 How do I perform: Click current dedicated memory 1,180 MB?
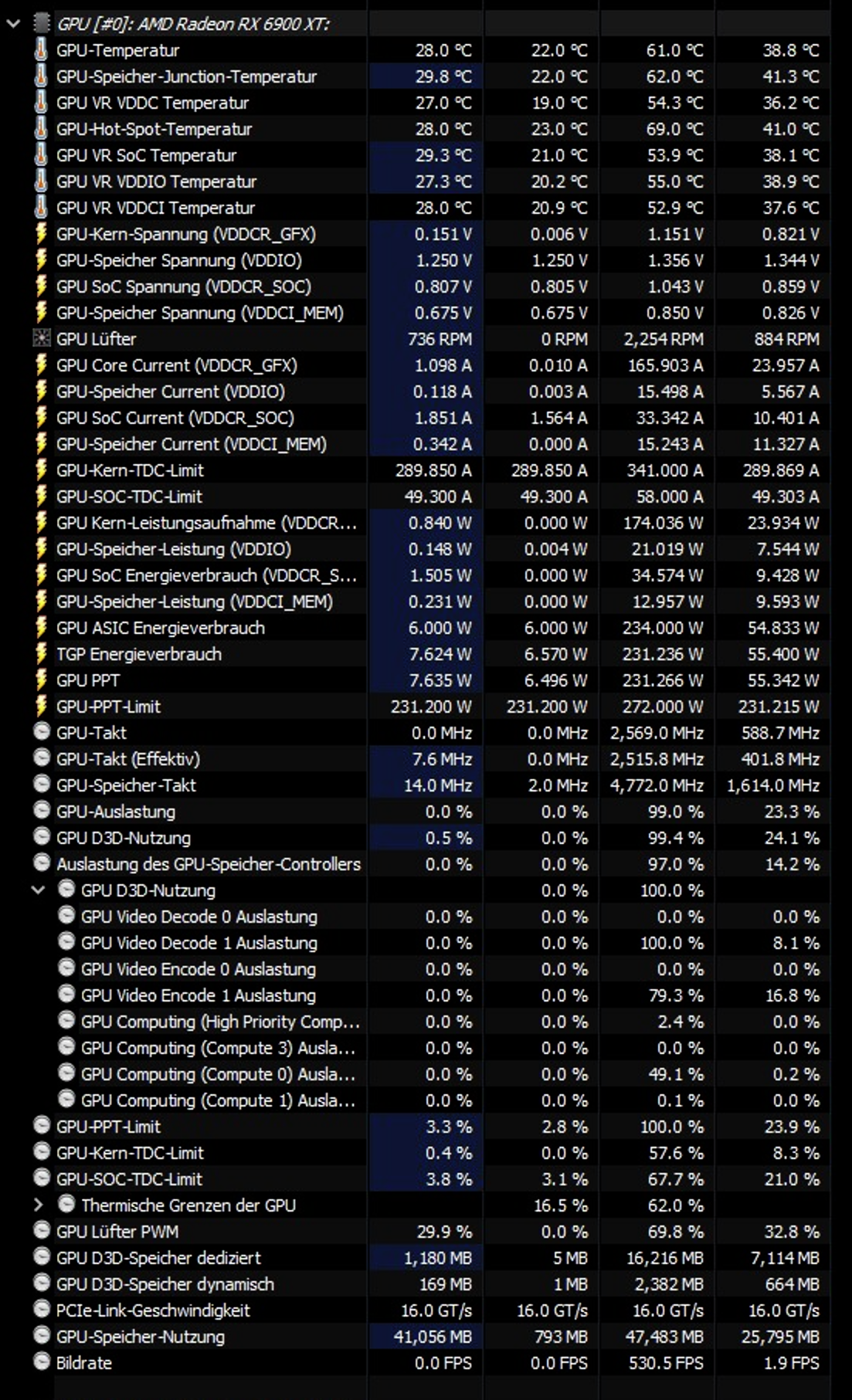click(x=437, y=1258)
